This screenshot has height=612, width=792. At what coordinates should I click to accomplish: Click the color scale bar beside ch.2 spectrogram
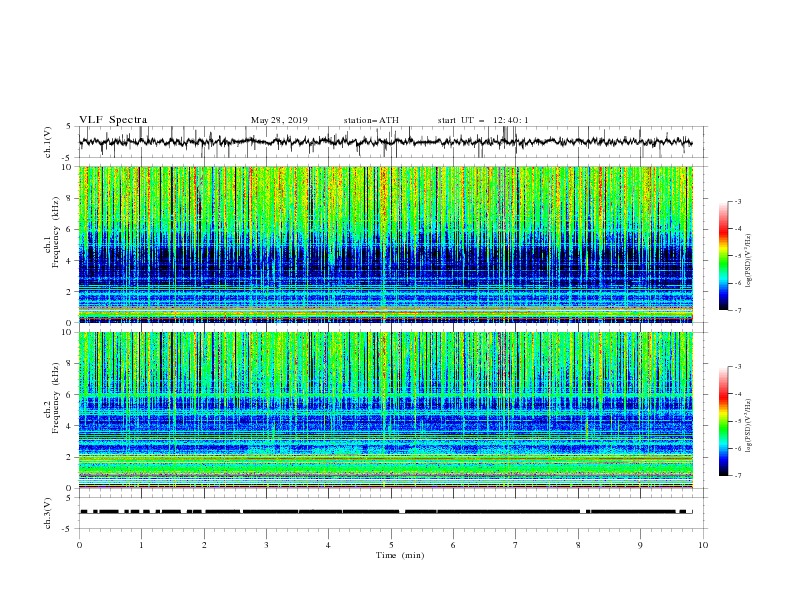pos(724,421)
